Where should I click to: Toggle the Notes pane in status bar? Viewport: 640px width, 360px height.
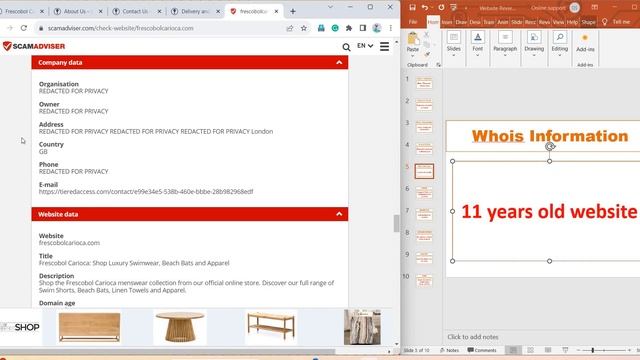click(449, 350)
